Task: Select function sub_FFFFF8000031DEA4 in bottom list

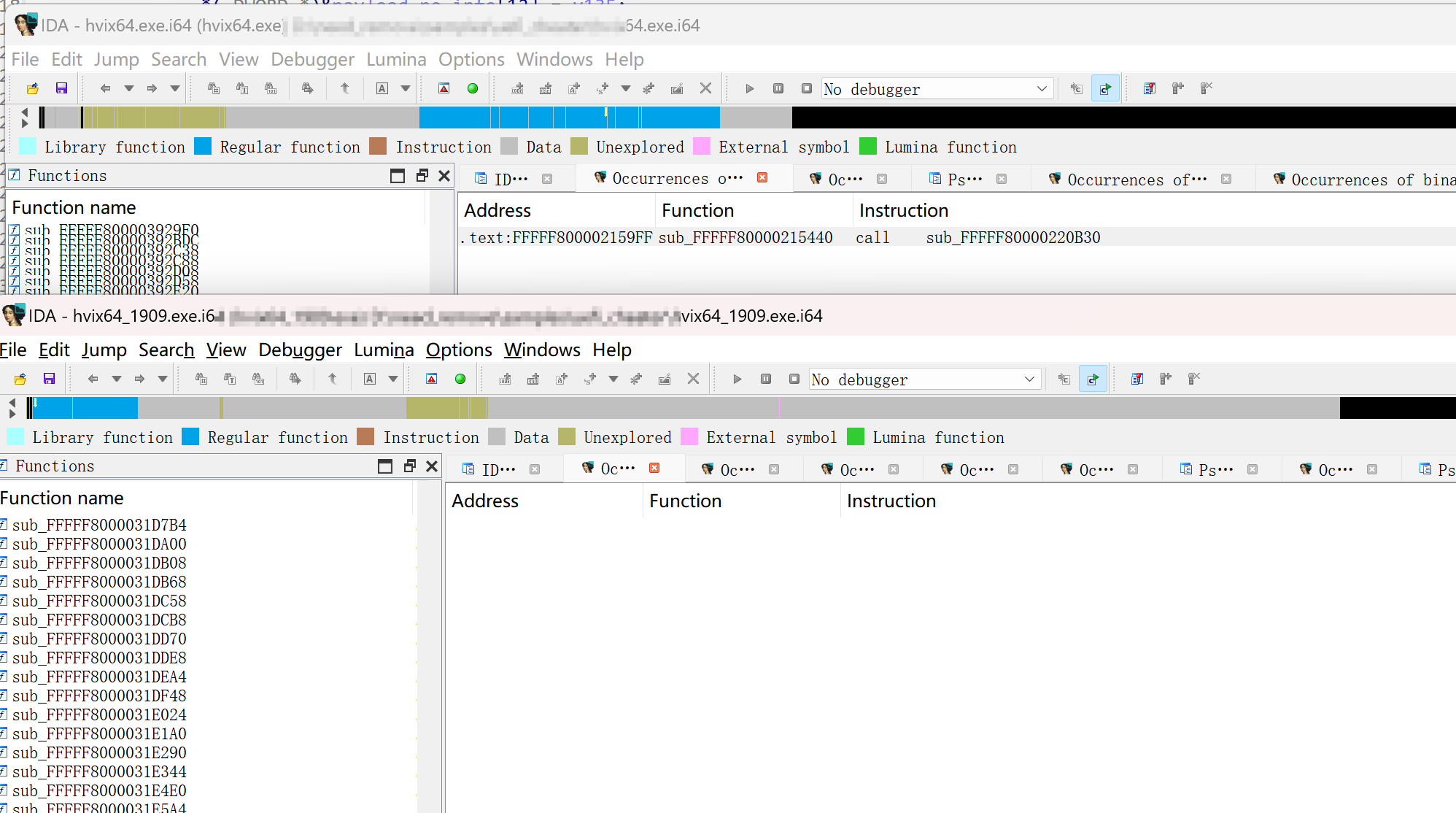Action: point(99,677)
